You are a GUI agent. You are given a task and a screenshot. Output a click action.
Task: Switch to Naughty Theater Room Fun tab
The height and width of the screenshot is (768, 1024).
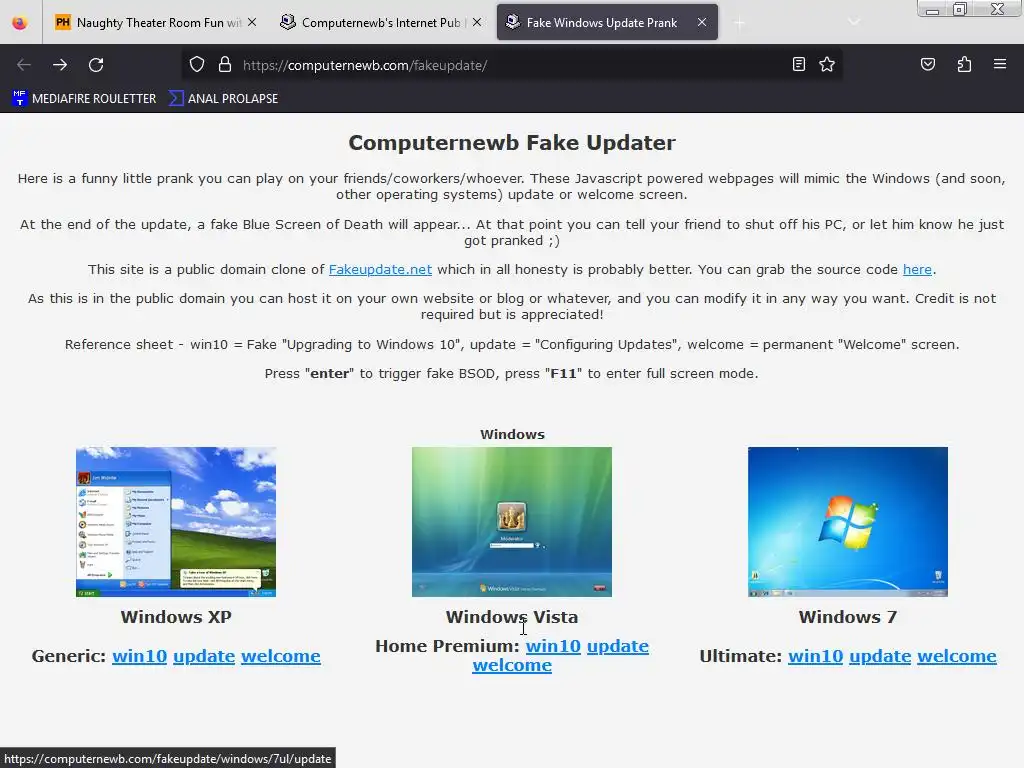click(x=155, y=23)
